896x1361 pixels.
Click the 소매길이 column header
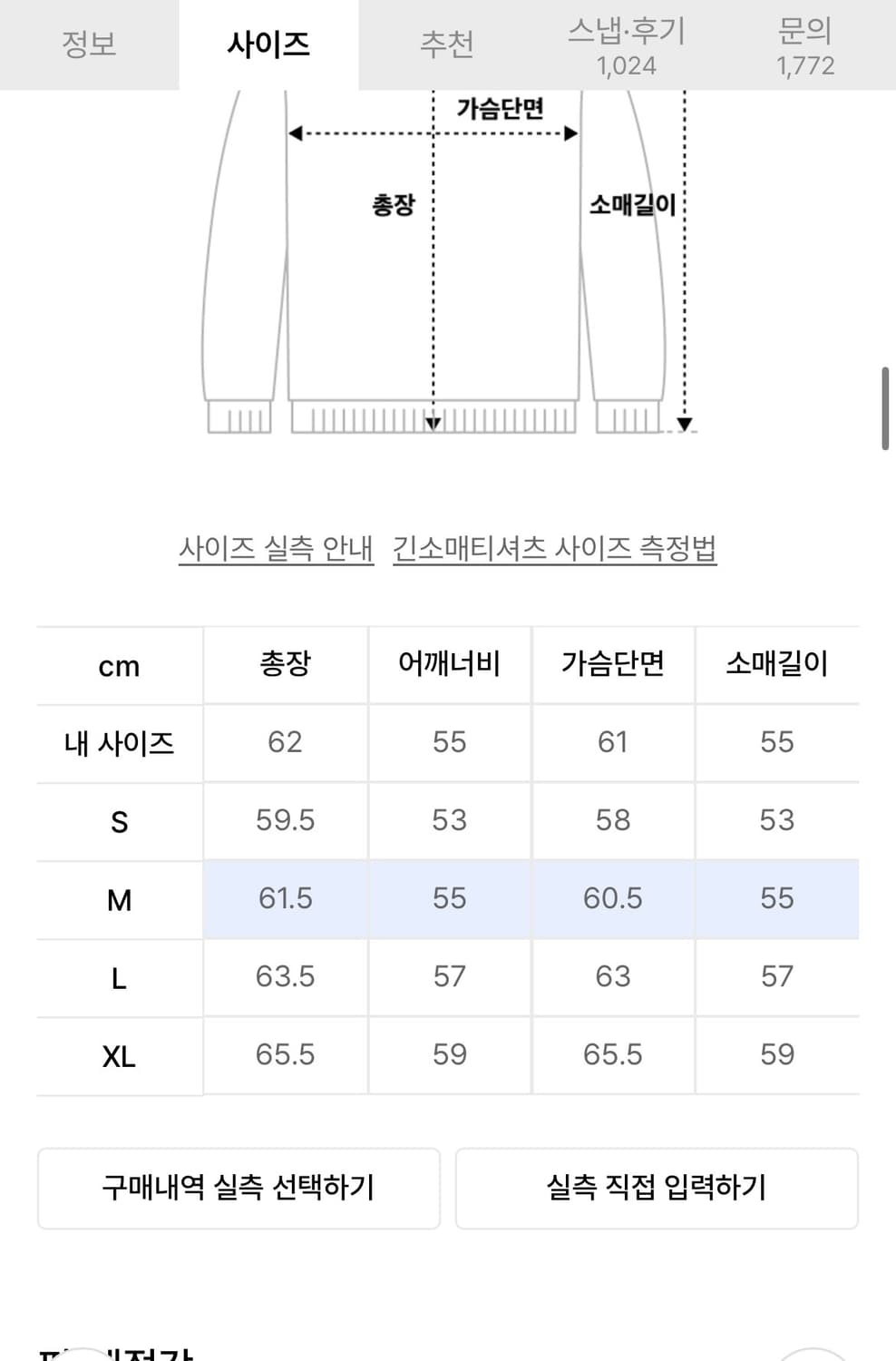[777, 665]
